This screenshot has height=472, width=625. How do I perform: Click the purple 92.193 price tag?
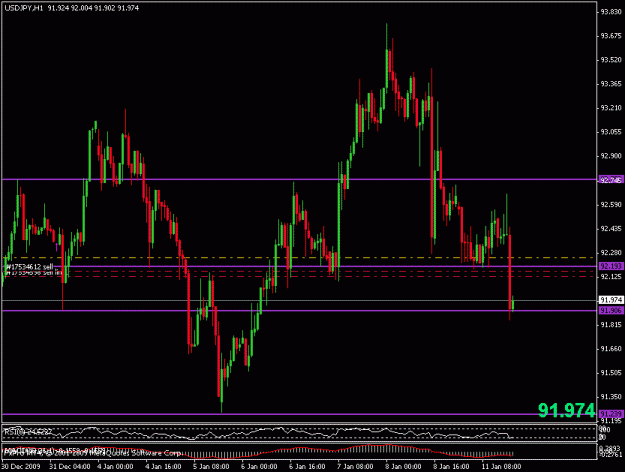click(611, 266)
